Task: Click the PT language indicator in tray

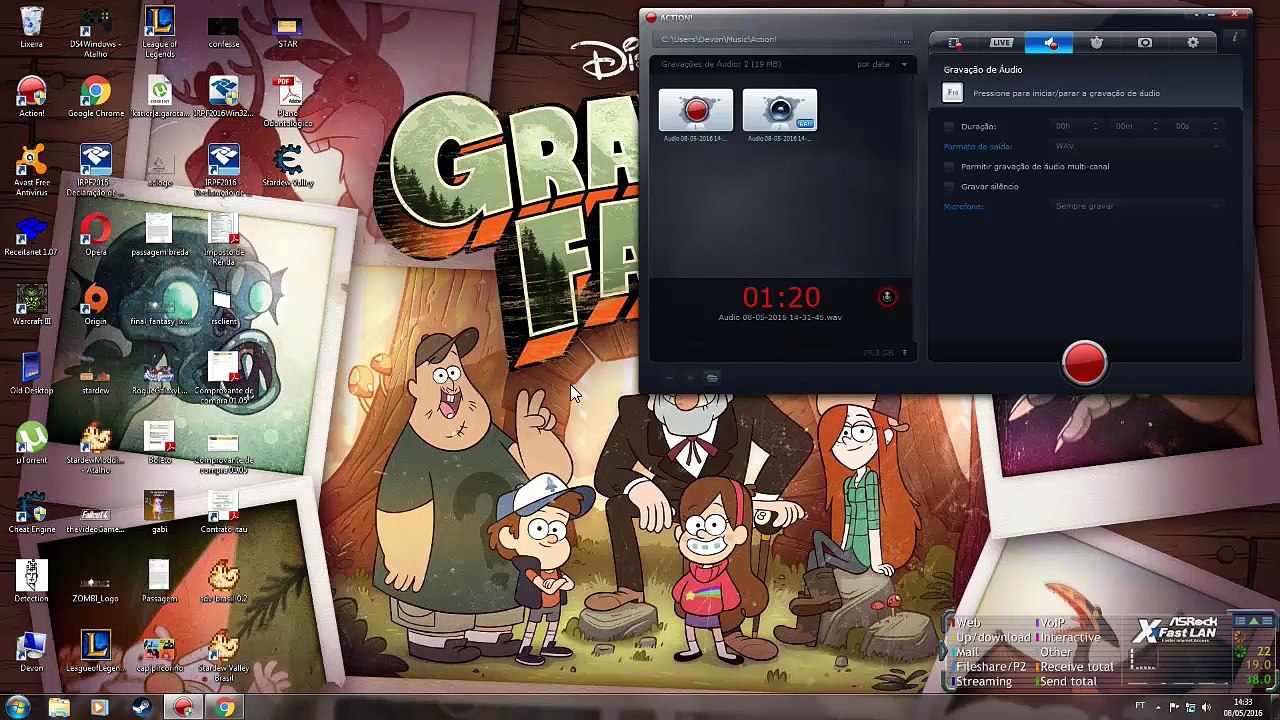Action: click(1140, 707)
